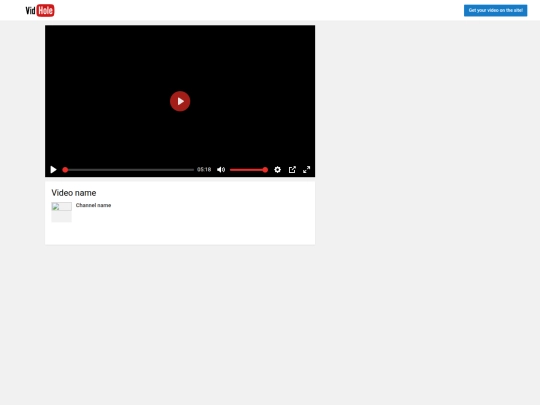The image size is (540, 405).
Task: Start video with the large red play button
Action: click(180, 101)
